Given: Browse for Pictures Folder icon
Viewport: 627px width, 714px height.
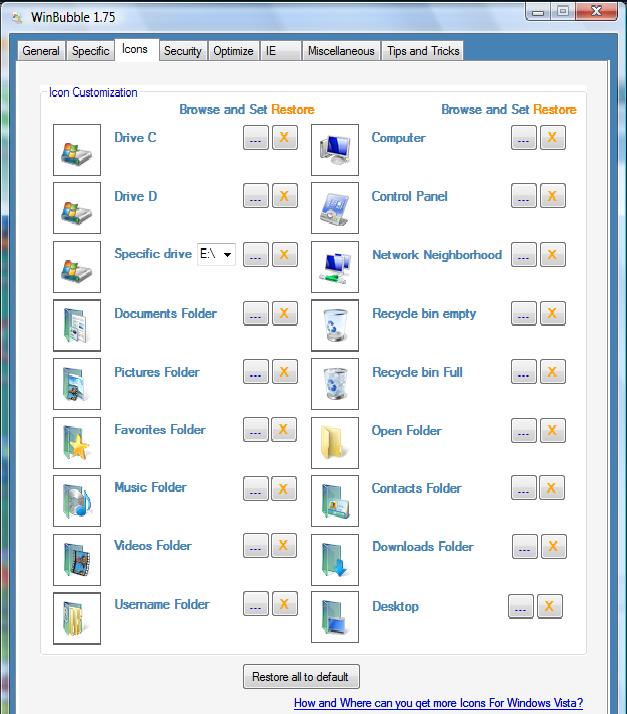Looking at the screenshot, I should (255, 372).
